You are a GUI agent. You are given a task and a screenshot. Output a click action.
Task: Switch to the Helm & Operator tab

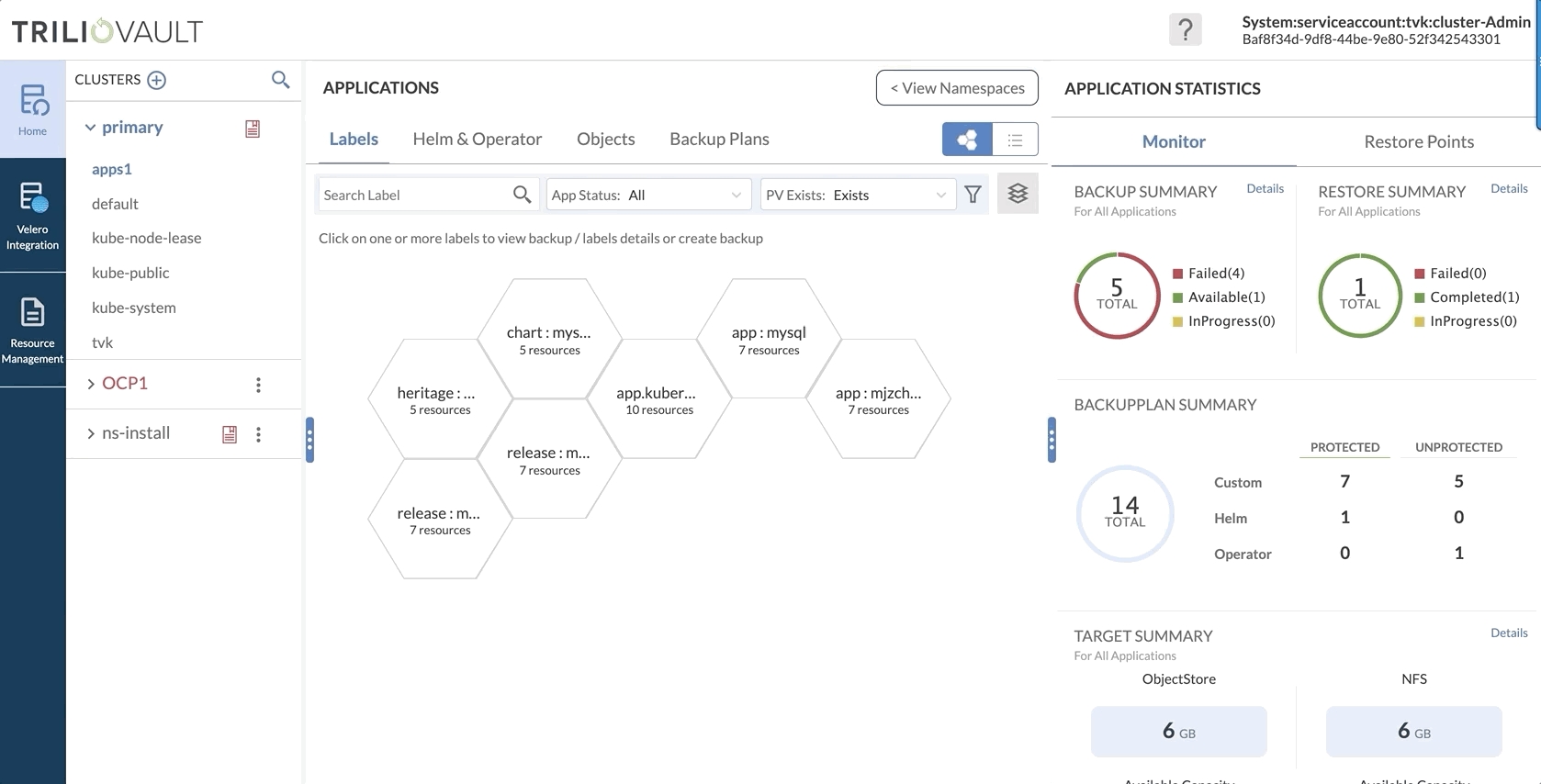pos(477,140)
